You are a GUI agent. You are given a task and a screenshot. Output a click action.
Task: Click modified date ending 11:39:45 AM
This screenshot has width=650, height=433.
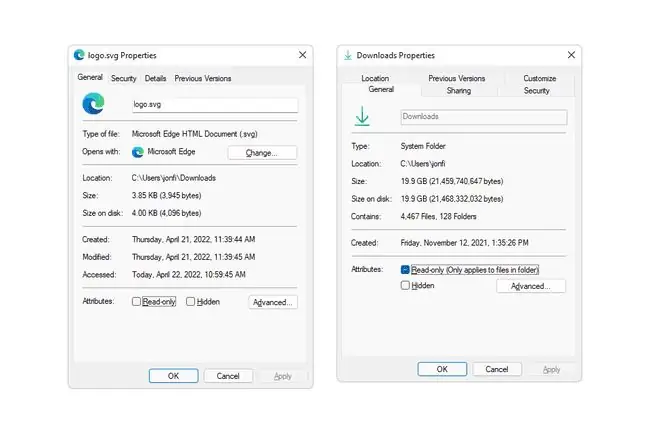193,257
